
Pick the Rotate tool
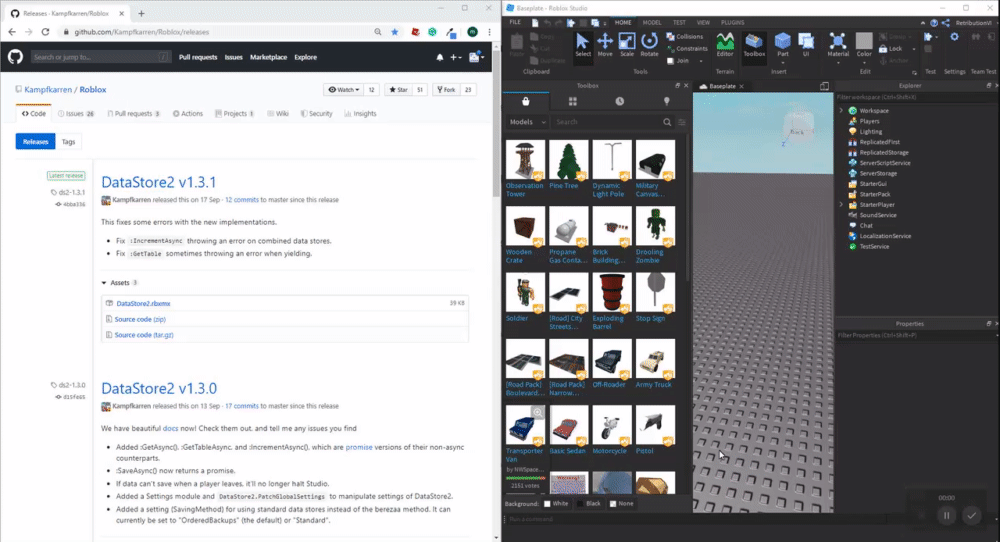pos(649,45)
